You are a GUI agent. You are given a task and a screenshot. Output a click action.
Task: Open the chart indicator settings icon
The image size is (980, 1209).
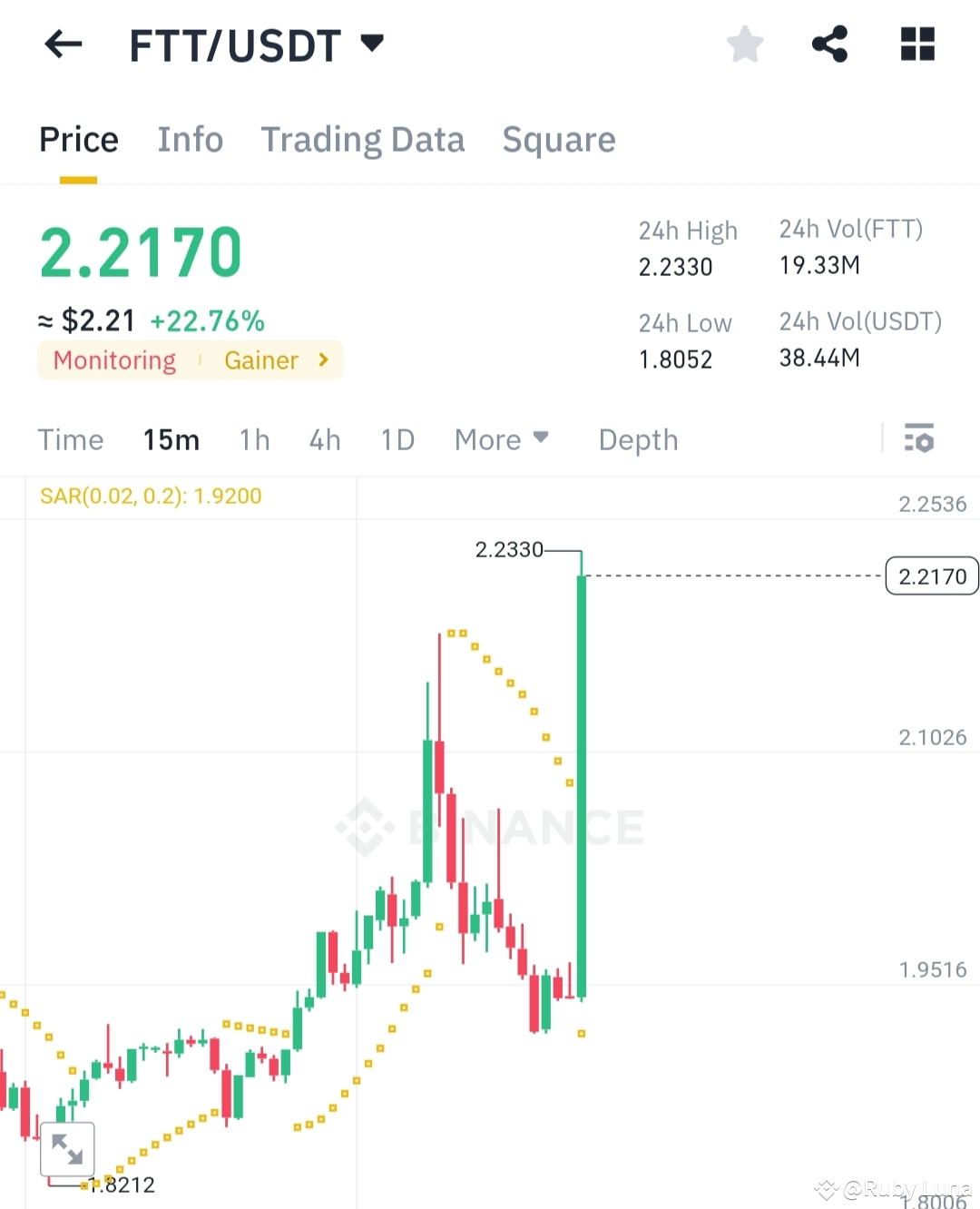point(920,439)
